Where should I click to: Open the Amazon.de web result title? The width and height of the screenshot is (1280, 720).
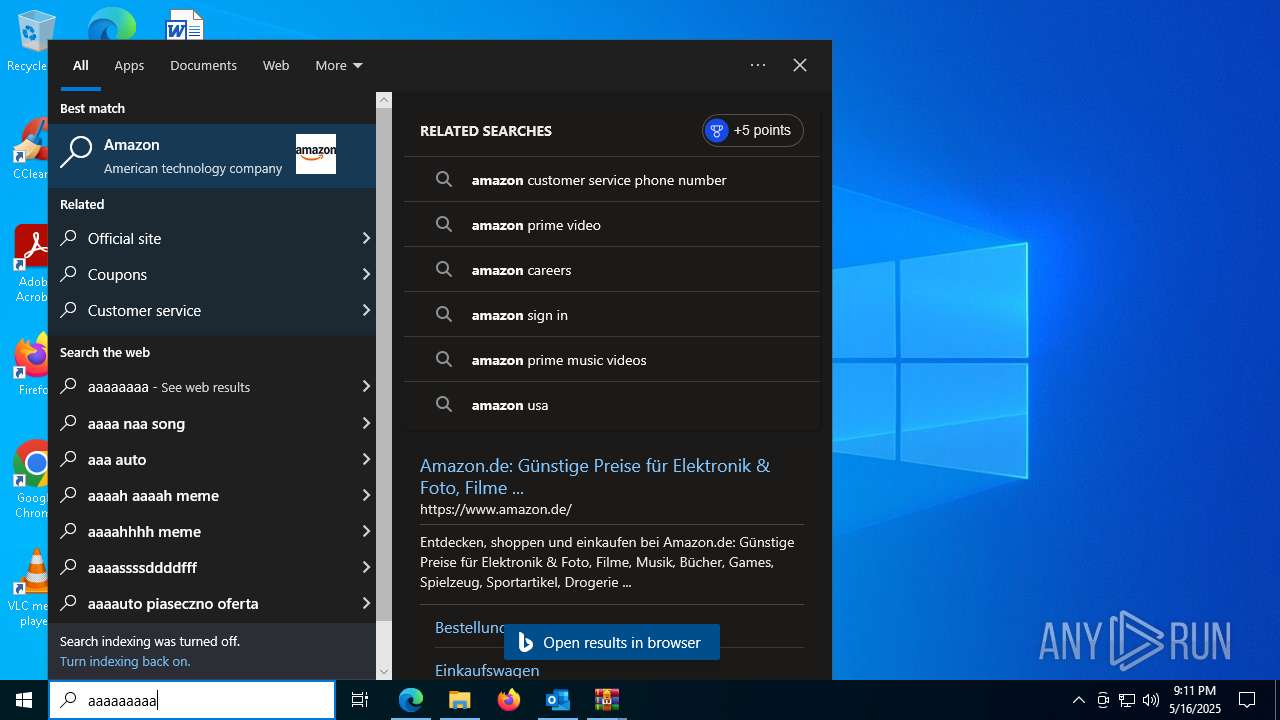(x=595, y=476)
